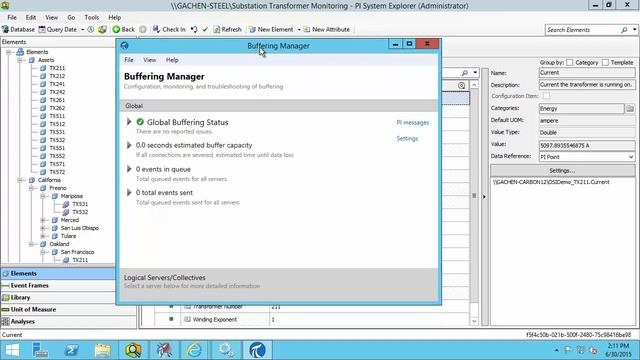Screen dimensions: 640x360
Task: Click the Undo Check Out icon
Action: (194, 29)
